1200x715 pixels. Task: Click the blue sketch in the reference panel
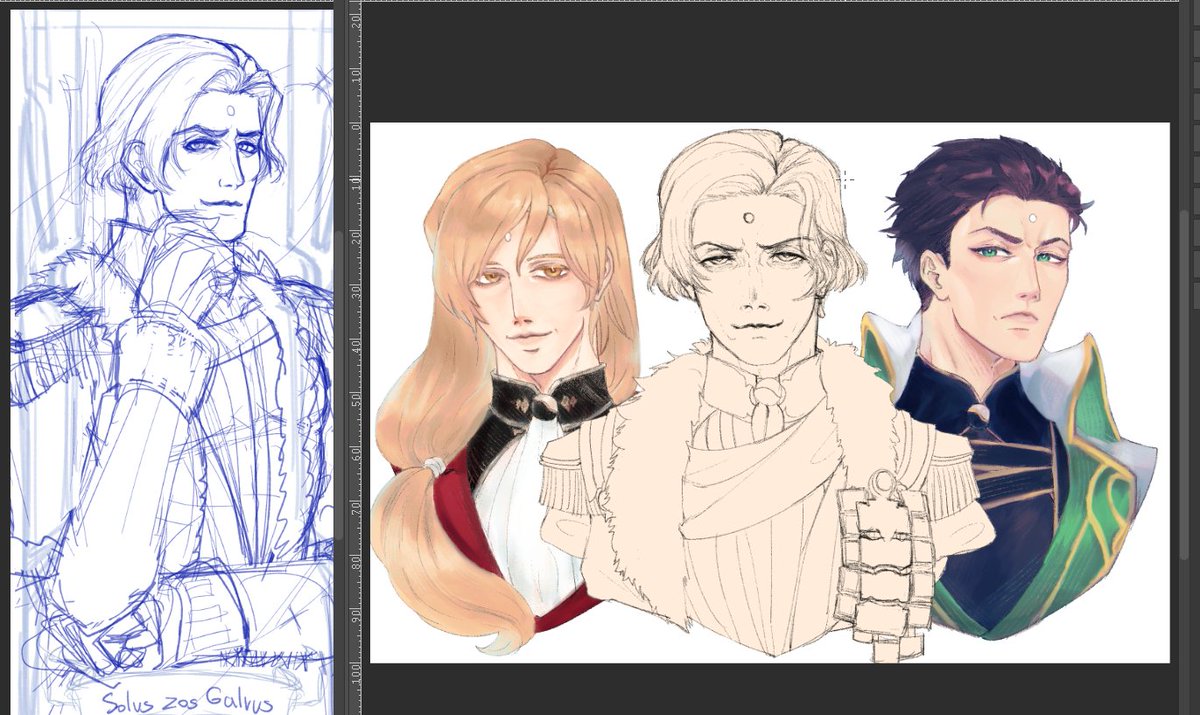pyautogui.click(x=171, y=362)
